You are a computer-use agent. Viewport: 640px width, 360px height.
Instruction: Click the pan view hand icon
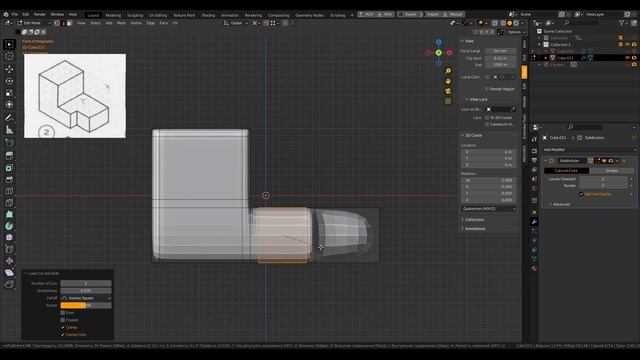coord(448,81)
